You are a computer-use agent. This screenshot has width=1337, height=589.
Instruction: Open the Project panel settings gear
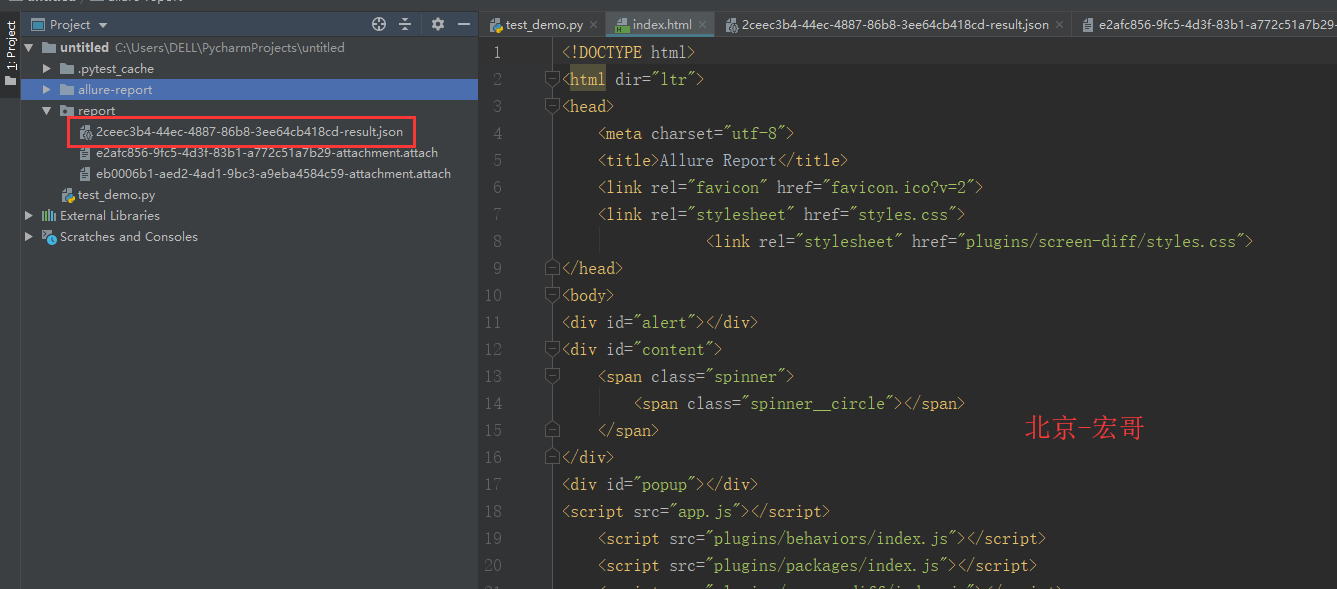coord(437,24)
